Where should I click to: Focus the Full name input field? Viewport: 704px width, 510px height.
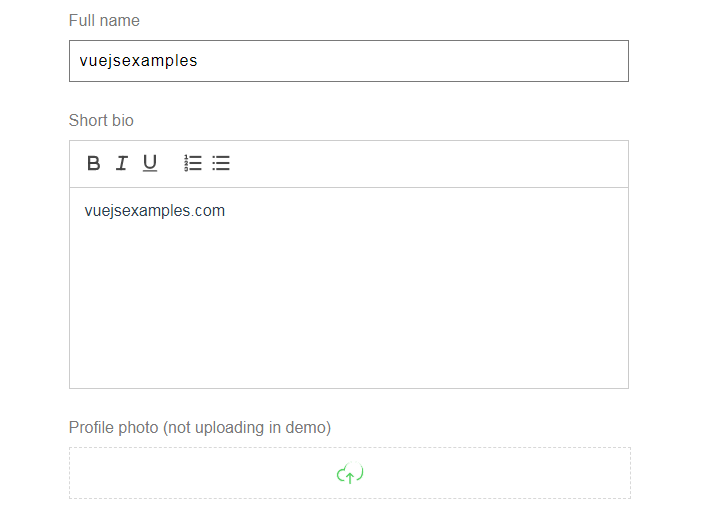[348, 61]
